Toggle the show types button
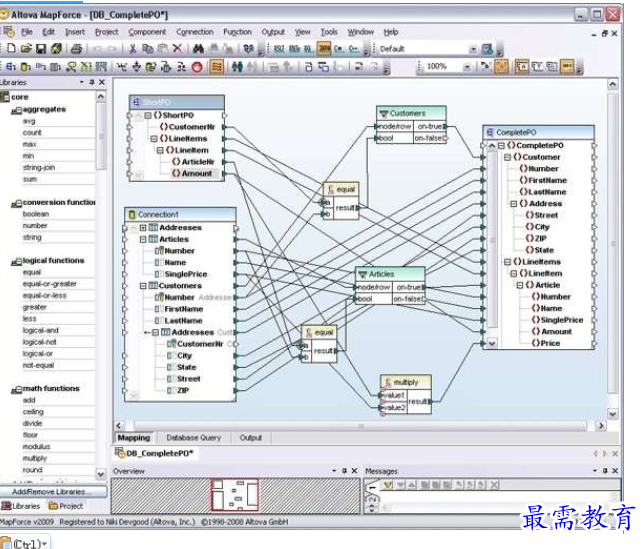Screen dimensions: 644x549 coord(538,66)
